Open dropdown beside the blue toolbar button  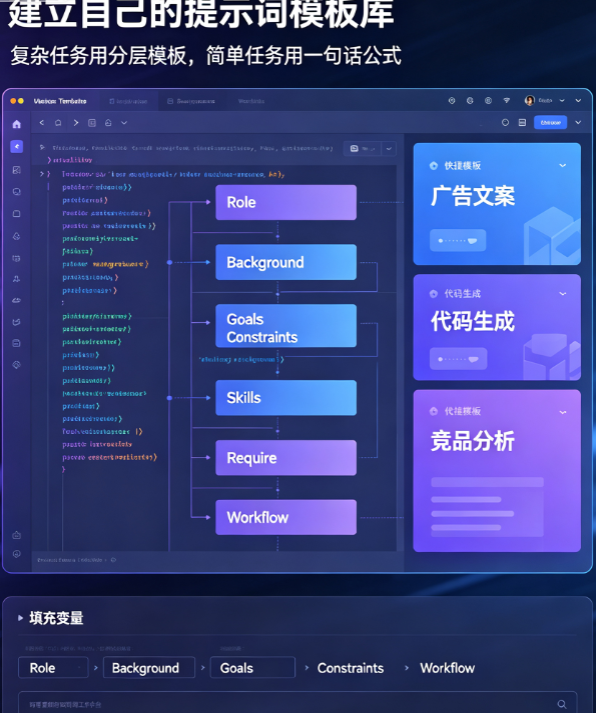pyautogui.click(x=578, y=122)
